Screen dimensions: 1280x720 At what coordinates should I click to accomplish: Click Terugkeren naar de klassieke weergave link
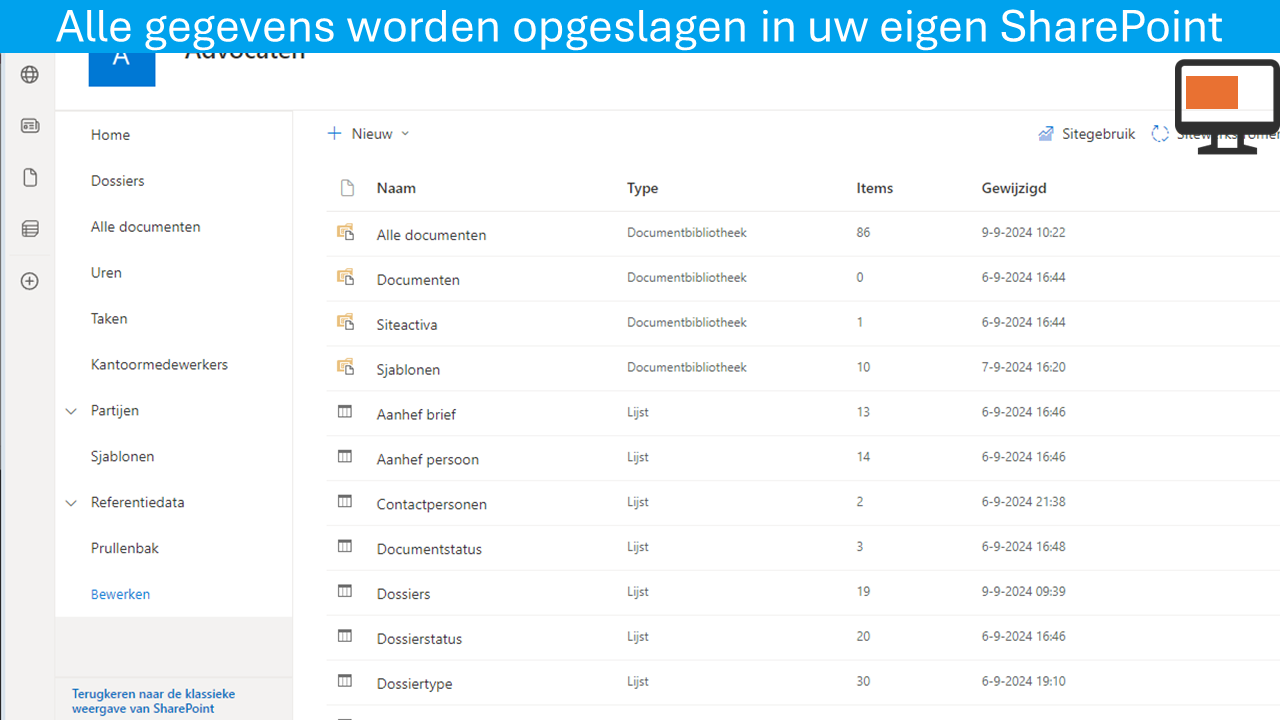154,701
